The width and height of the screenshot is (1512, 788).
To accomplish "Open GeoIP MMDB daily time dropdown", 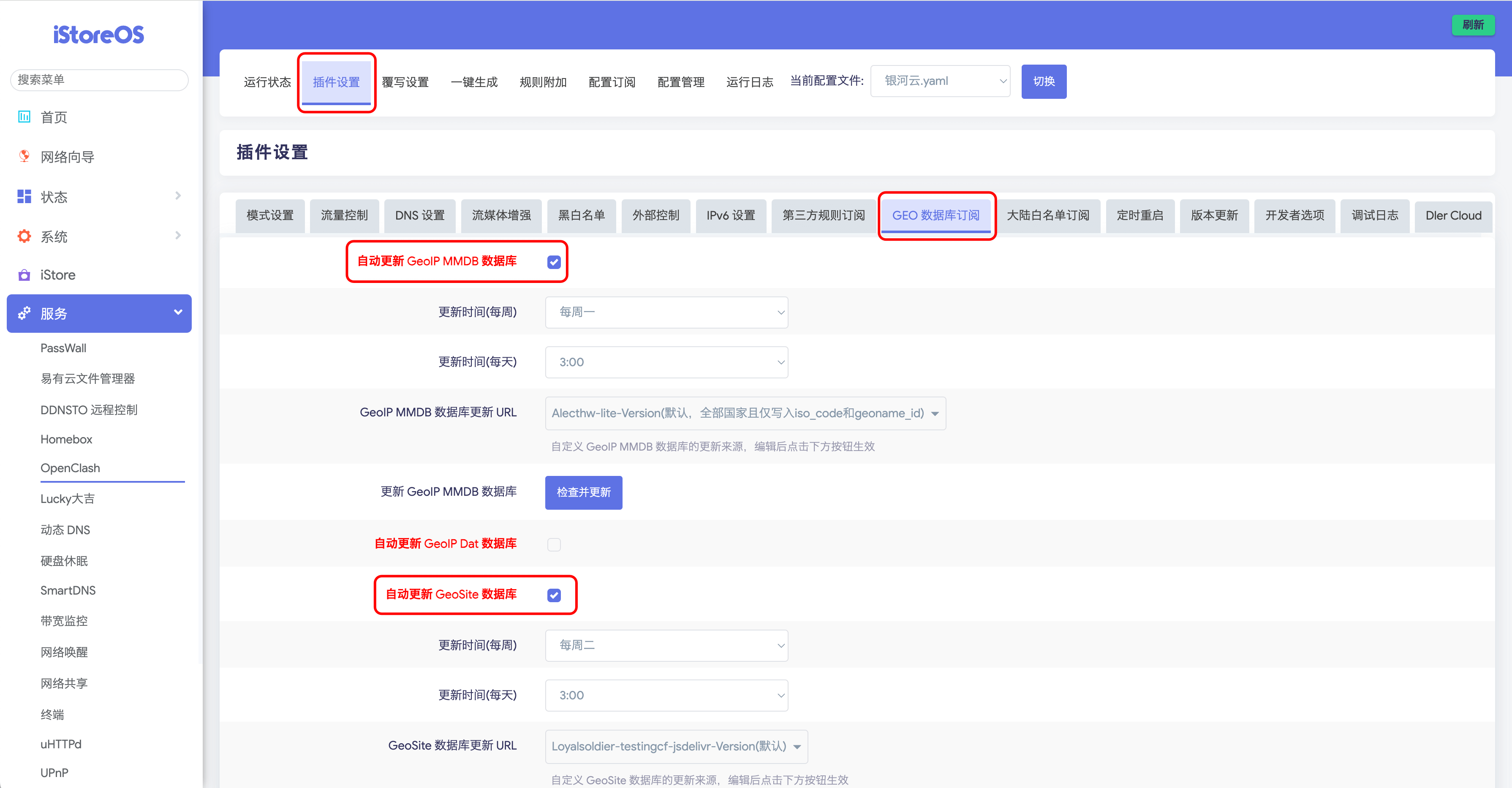I will [x=666, y=362].
